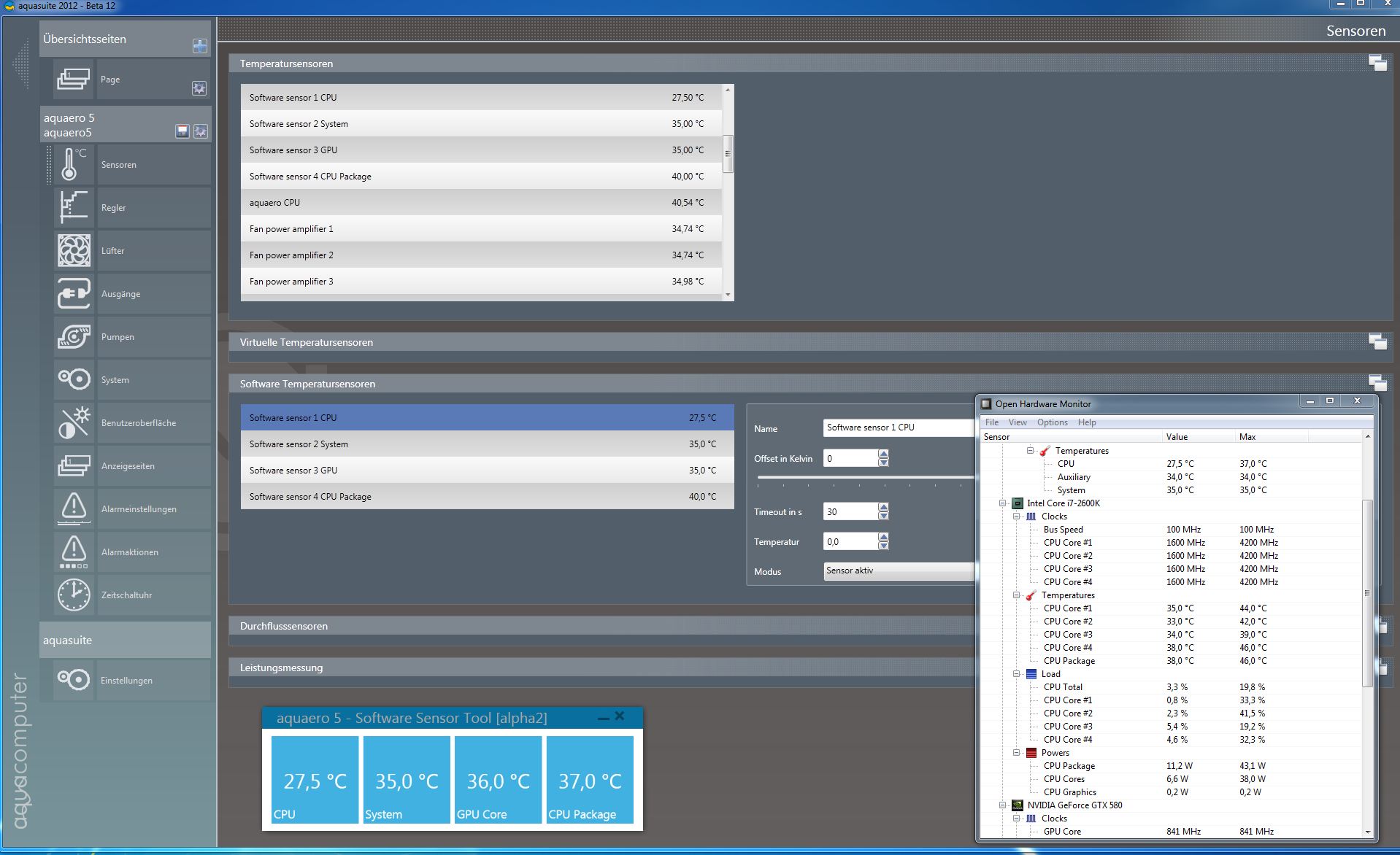Open the Alarmeinstellungen warning icon

(73, 509)
